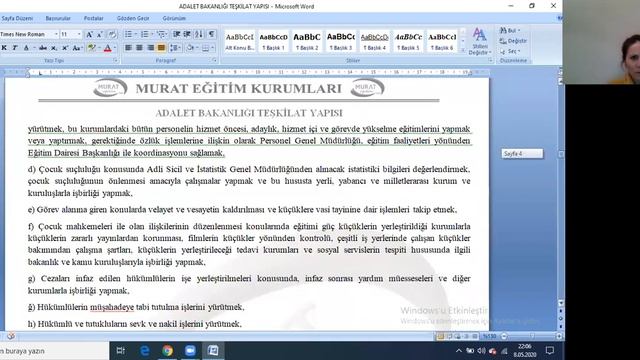Screen dimensions: 640x360
Task: Open the change case Aa dropdown
Action: 77,48
